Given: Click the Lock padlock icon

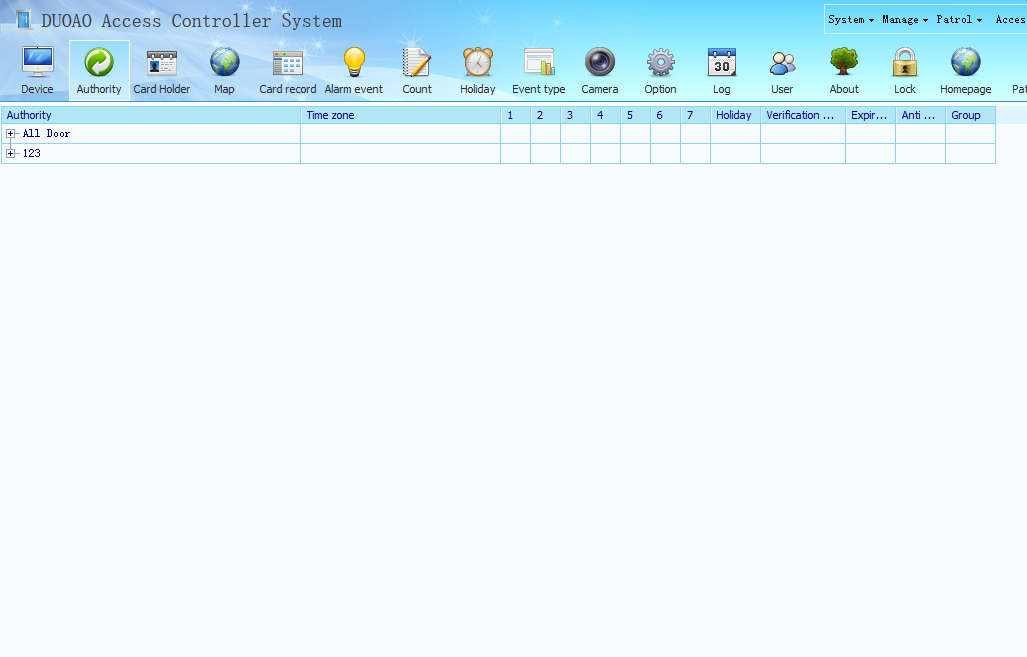Looking at the screenshot, I should (x=904, y=64).
